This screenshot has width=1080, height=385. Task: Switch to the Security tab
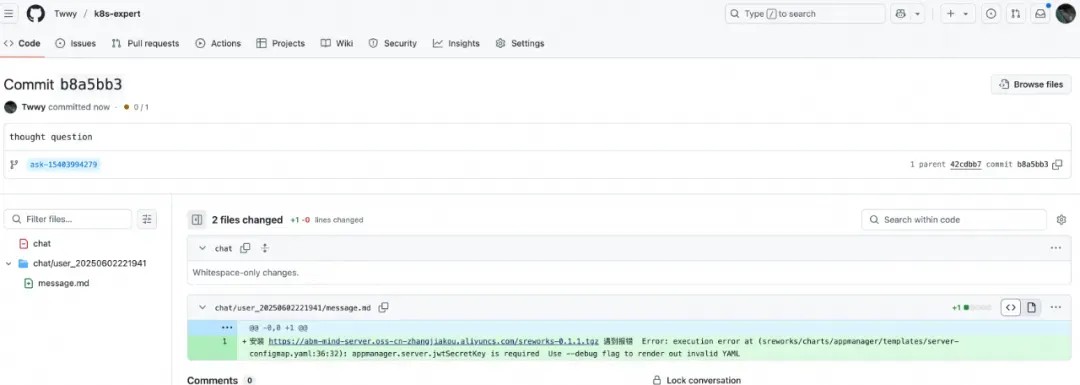pos(393,43)
